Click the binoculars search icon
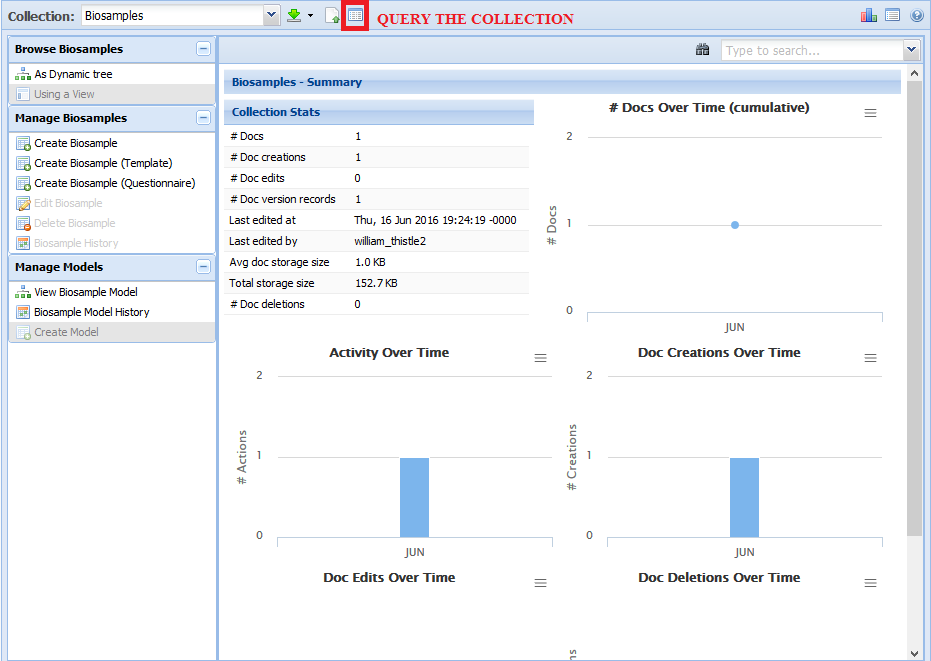Screen dimensions: 931x661 [x=703, y=50]
